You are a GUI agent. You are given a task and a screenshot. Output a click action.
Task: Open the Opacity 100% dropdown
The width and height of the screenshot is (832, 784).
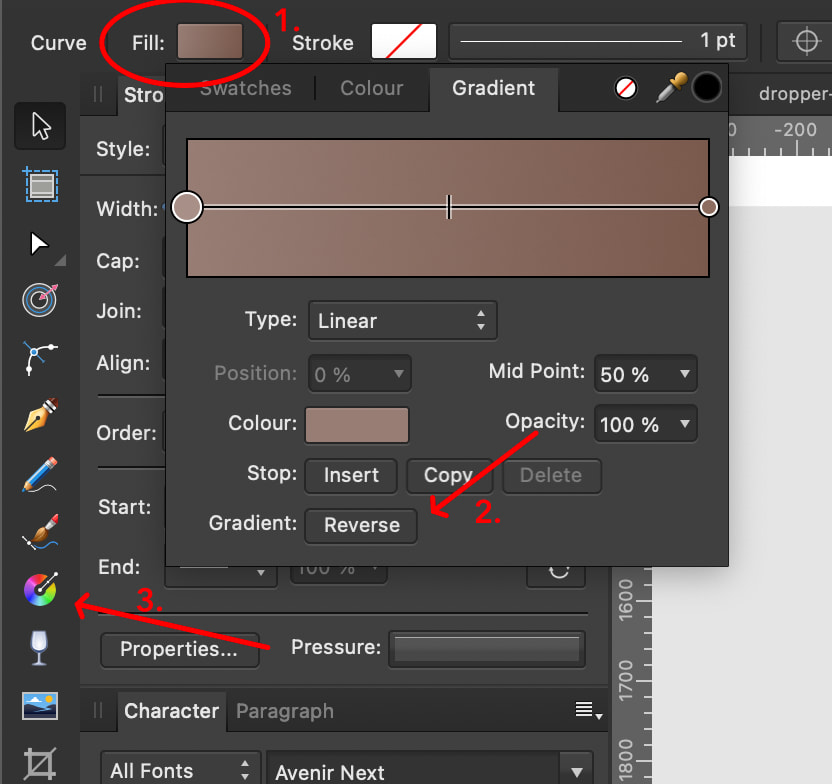click(645, 424)
